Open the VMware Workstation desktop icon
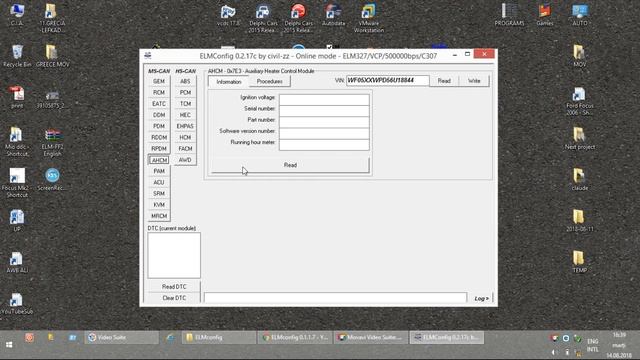The width and height of the screenshot is (640, 360). click(369, 18)
